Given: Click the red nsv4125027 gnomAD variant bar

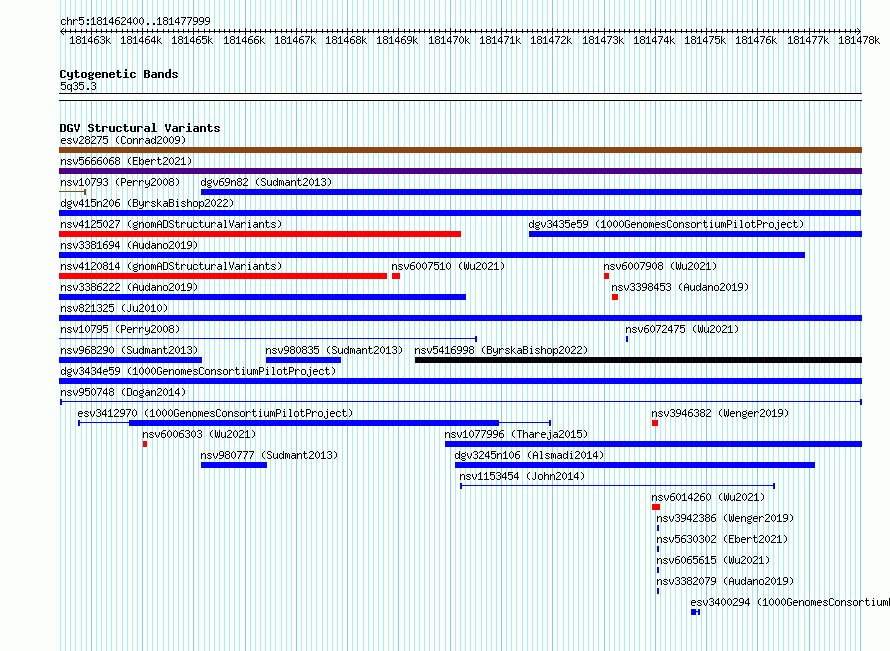Looking at the screenshot, I should 260,234.
